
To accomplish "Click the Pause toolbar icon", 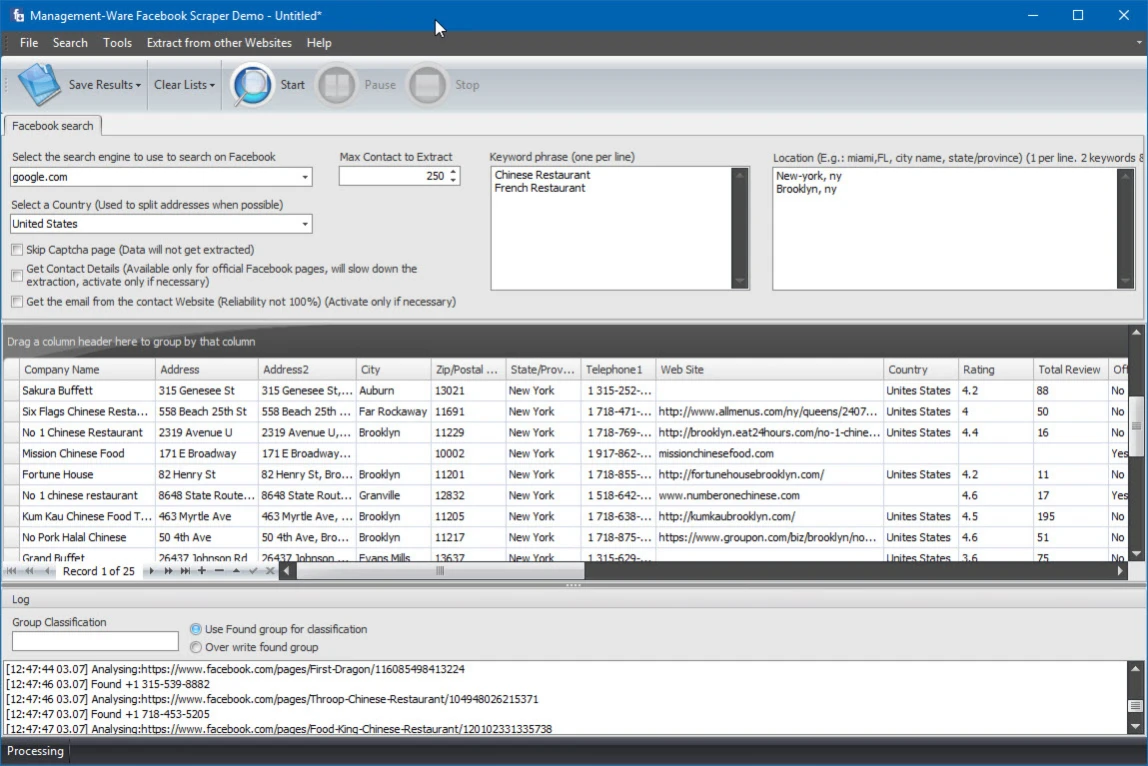I will click(x=336, y=85).
